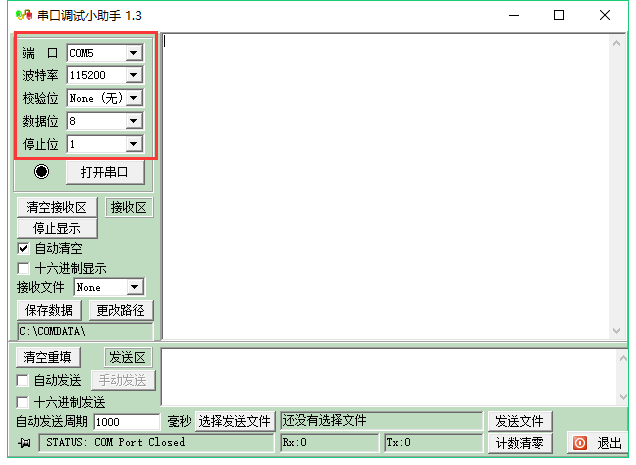Click send area scrollbar down arrow
The height and width of the screenshot is (465, 636).
click(623, 397)
